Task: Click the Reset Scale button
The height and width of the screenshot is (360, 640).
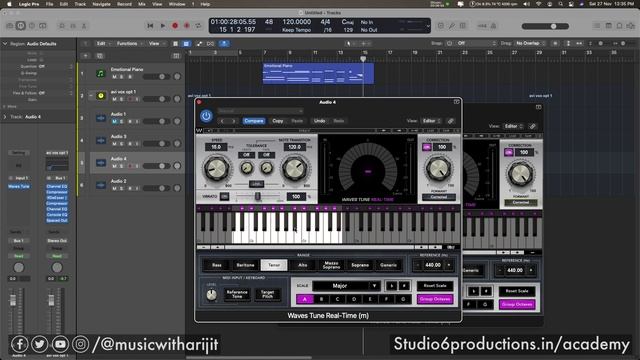Action: [x=435, y=286]
